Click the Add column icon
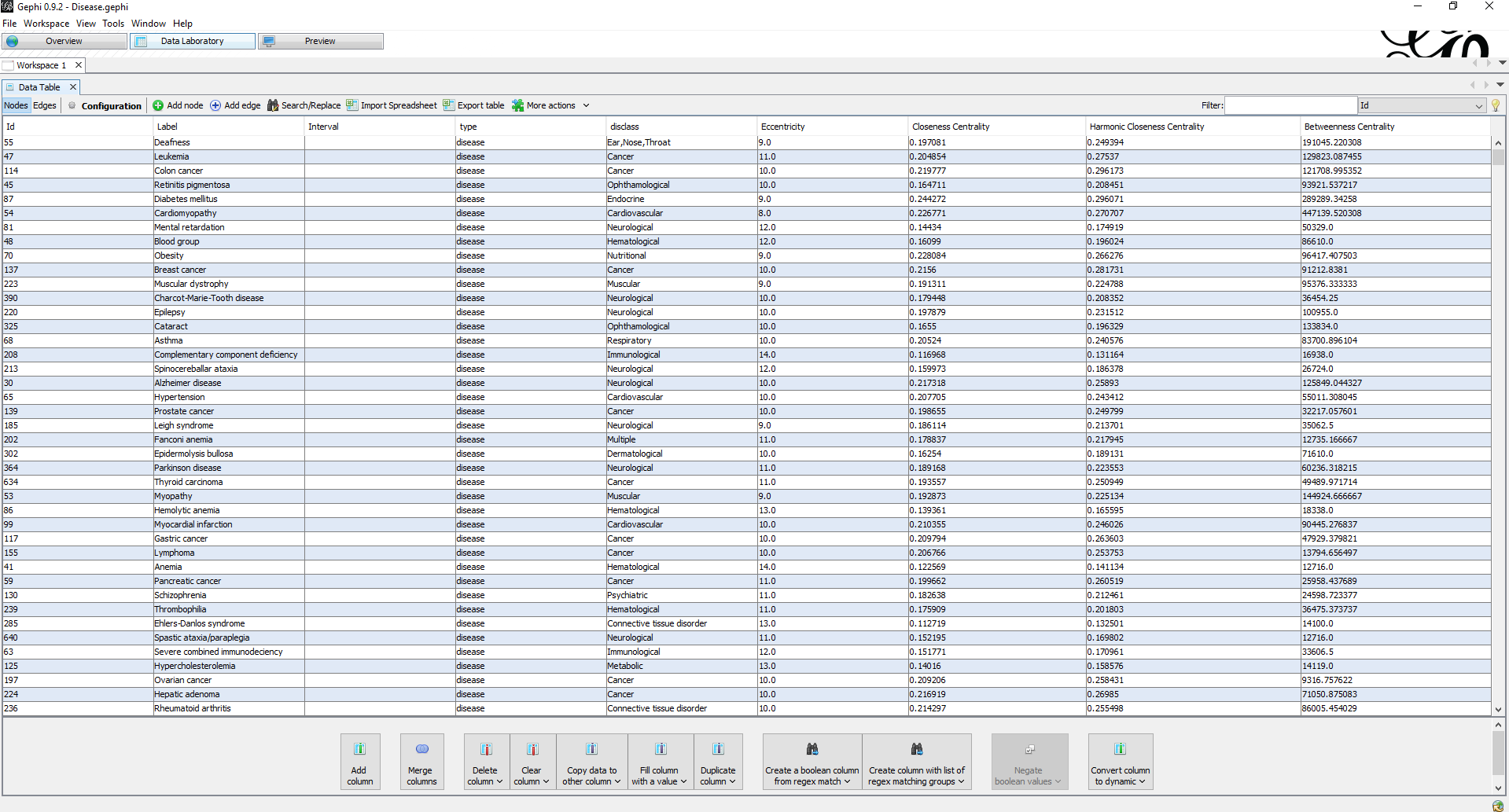 click(x=359, y=761)
